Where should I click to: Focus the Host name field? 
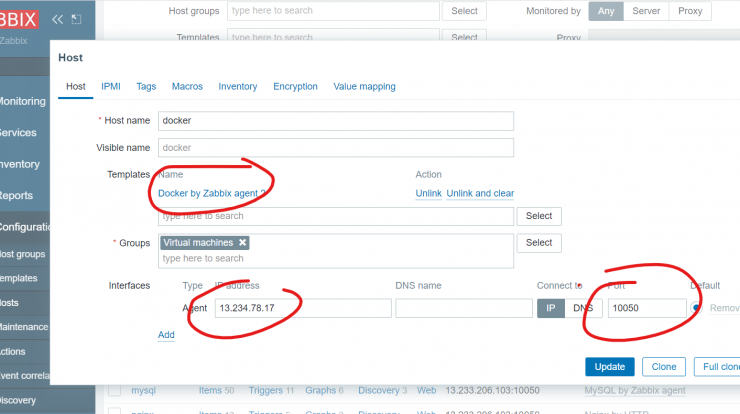tap(336, 121)
